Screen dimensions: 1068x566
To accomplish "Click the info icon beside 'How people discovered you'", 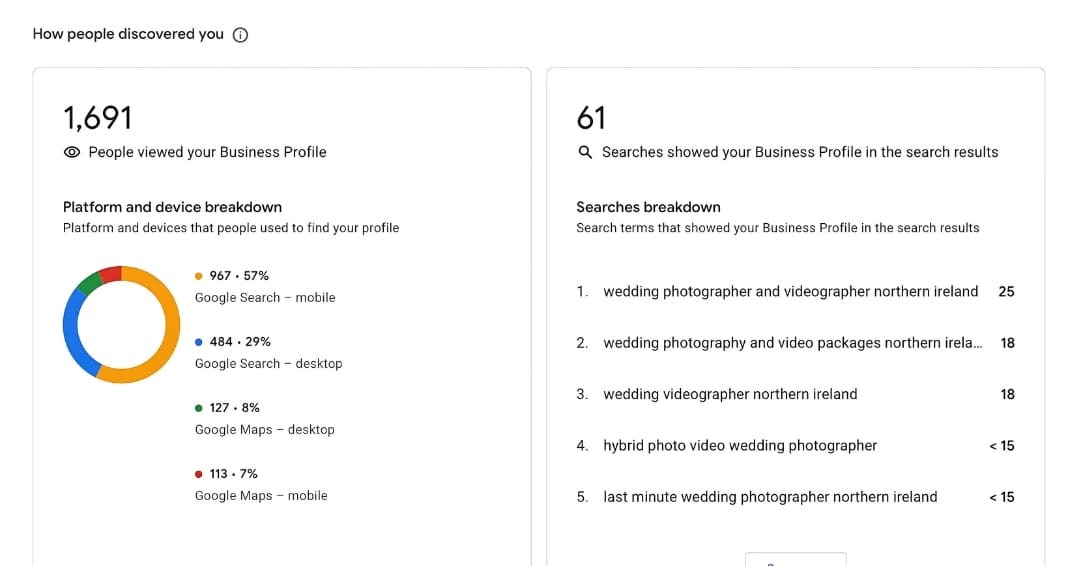I will click(240, 35).
